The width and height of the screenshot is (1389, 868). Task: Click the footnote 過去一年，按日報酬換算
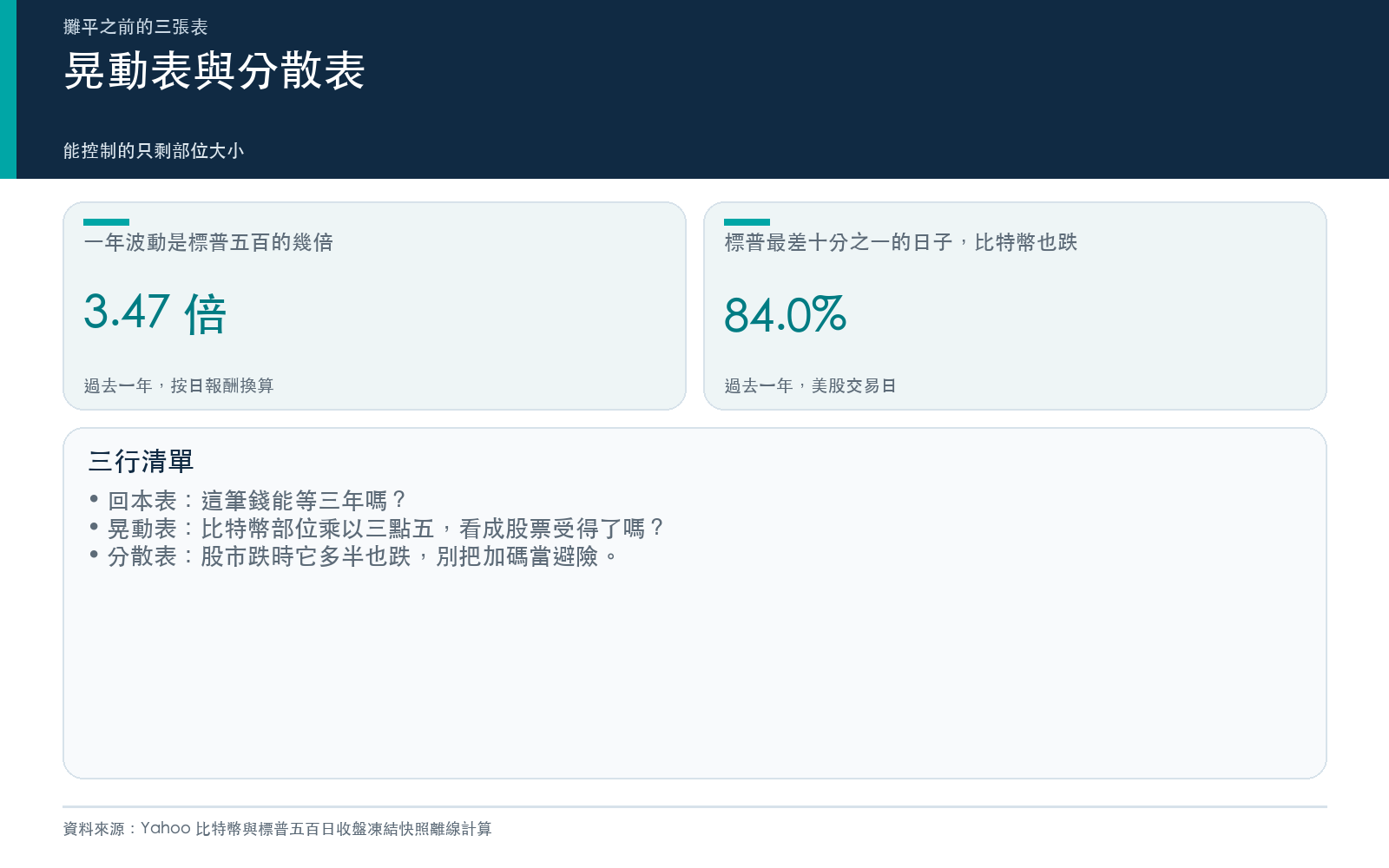[179, 385]
